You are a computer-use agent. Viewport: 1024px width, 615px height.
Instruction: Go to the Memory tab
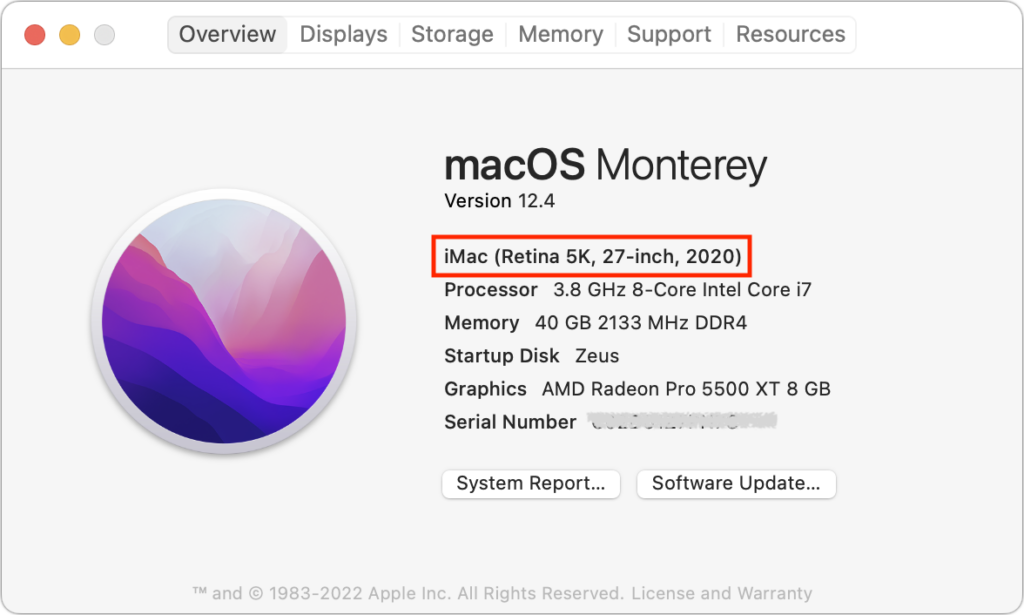(x=560, y=34)
